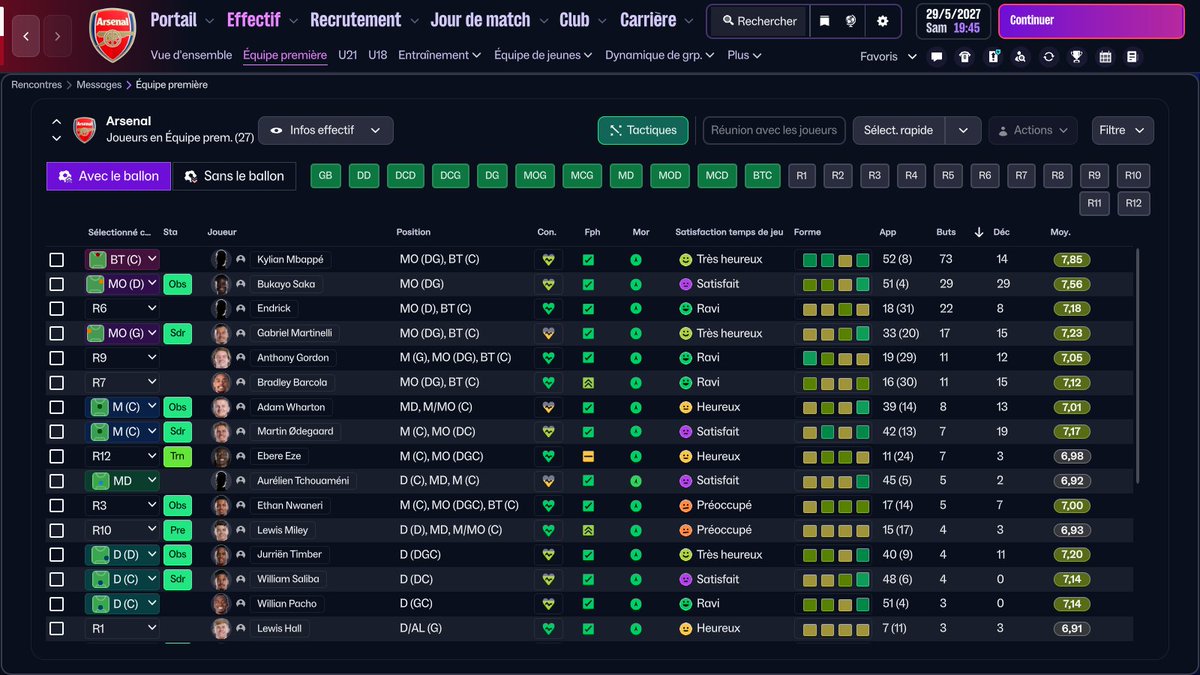
Task: Go forward with the right arrow
Action: [x=58, y=36]
